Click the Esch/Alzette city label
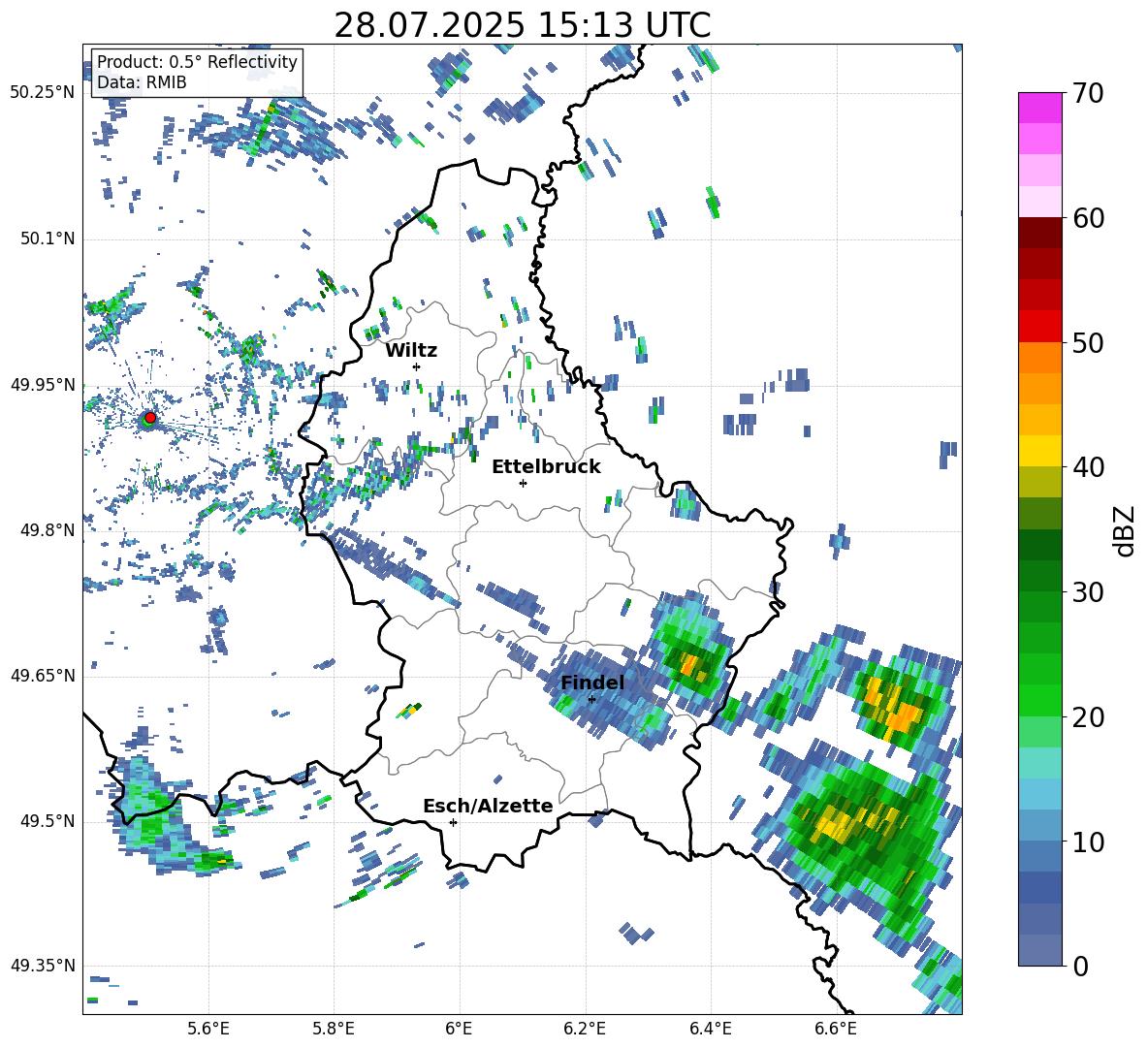 pos(488,806)
